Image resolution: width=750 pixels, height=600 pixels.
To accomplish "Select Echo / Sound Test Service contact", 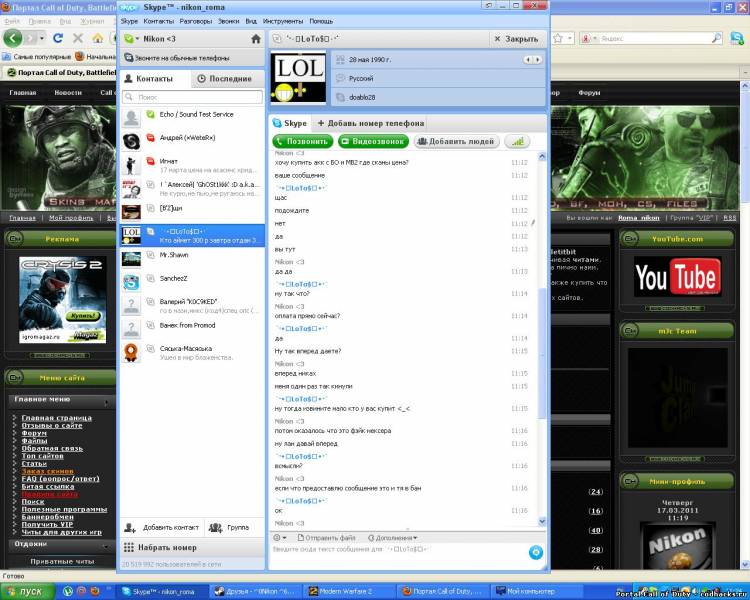I will pyautogui.click(x=192, y=117).
